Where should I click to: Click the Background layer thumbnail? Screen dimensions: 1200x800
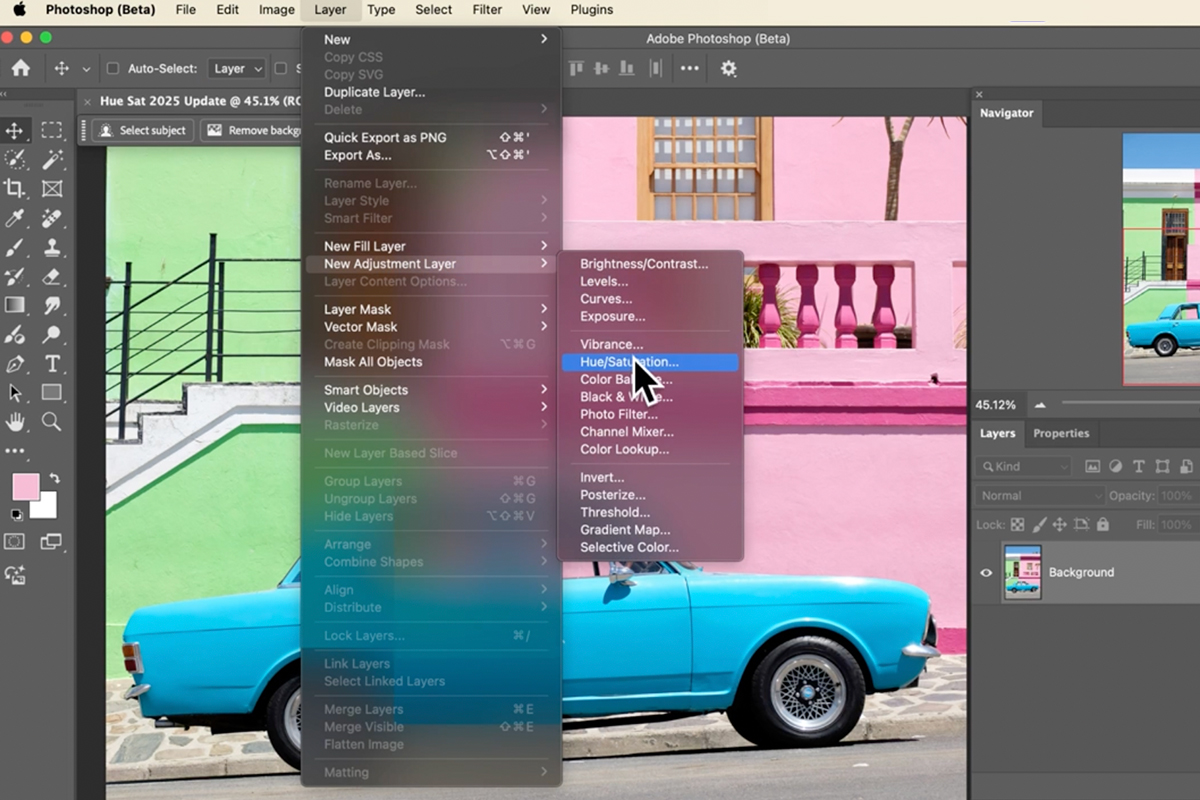point(1023,572)
